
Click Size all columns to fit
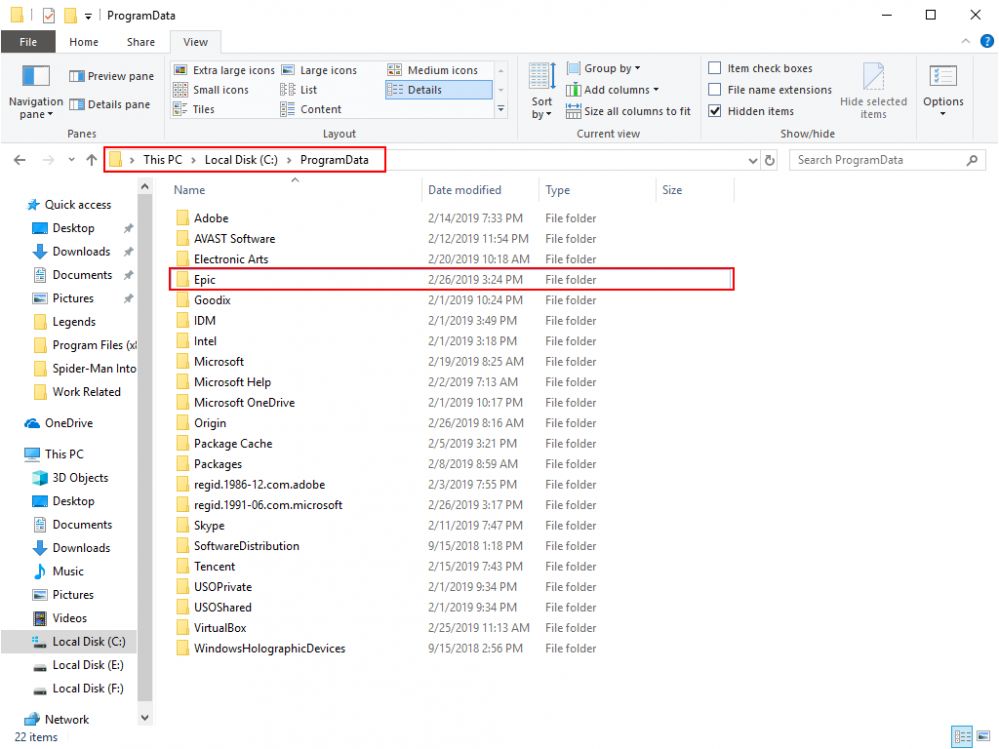tap(628, 111)
